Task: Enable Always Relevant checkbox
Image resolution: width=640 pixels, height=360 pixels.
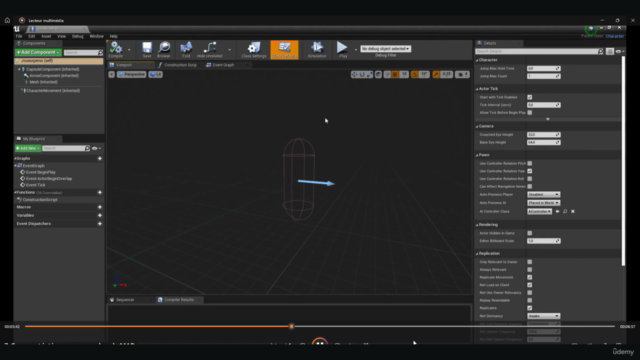Action: coord(530,269)
